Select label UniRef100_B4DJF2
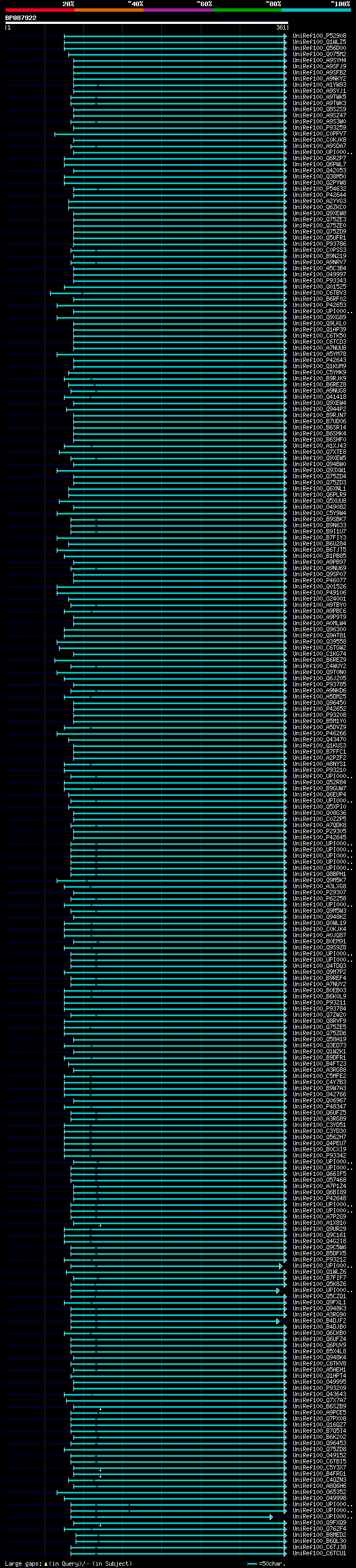The image size is (356, 1568). (x=319, y=1321)
